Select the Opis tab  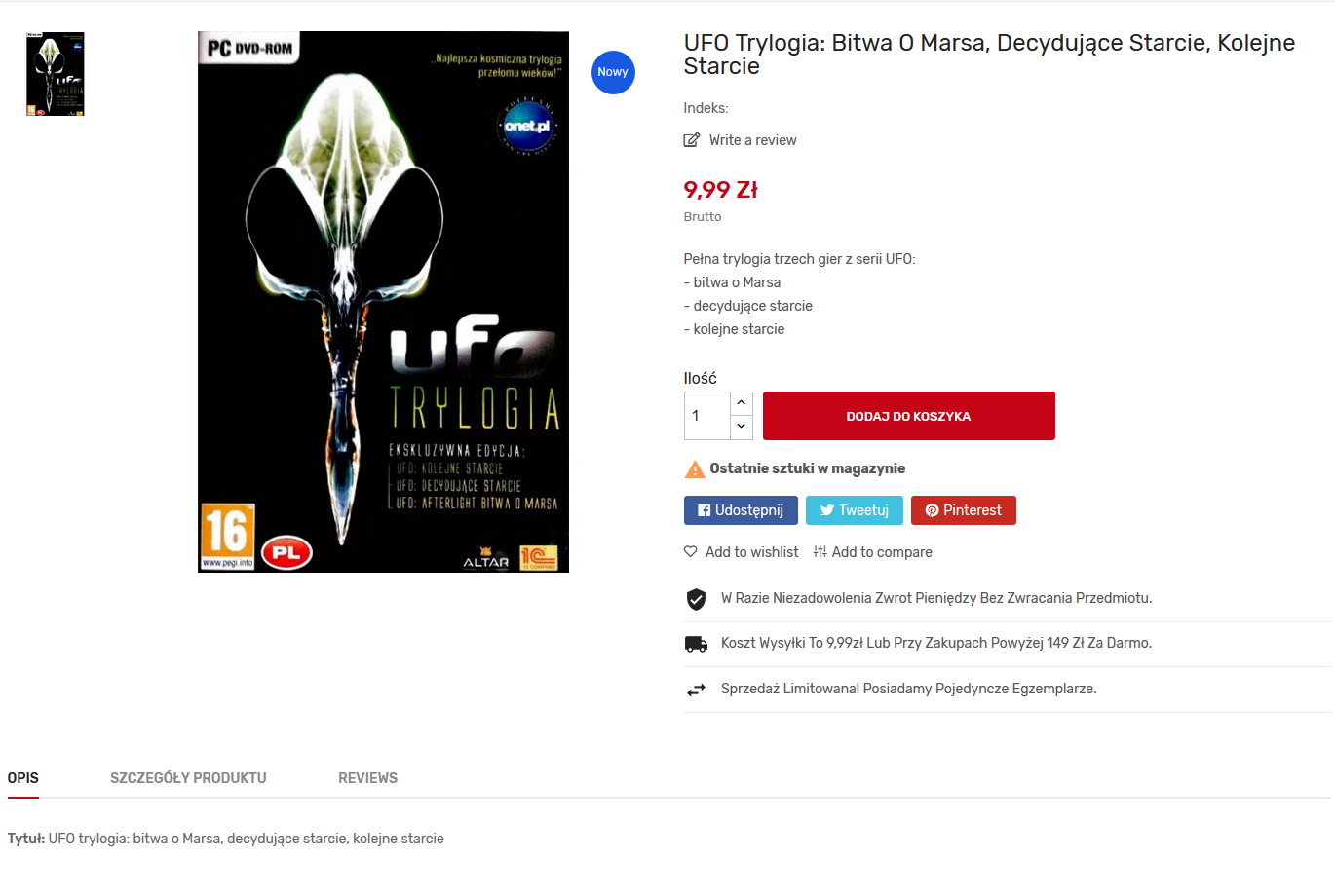23,778
